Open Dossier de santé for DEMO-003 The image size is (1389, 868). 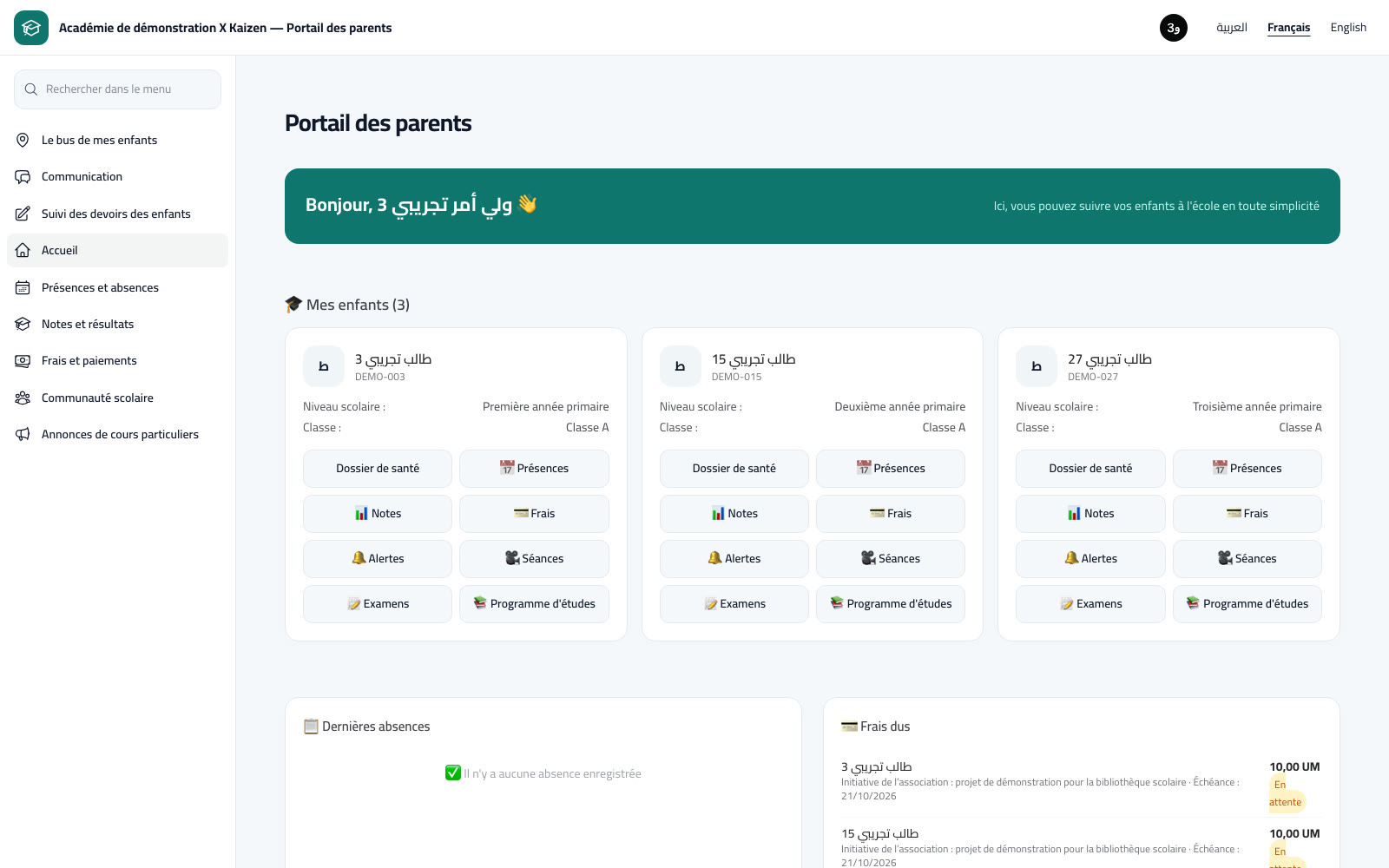(x=378, y=469)
